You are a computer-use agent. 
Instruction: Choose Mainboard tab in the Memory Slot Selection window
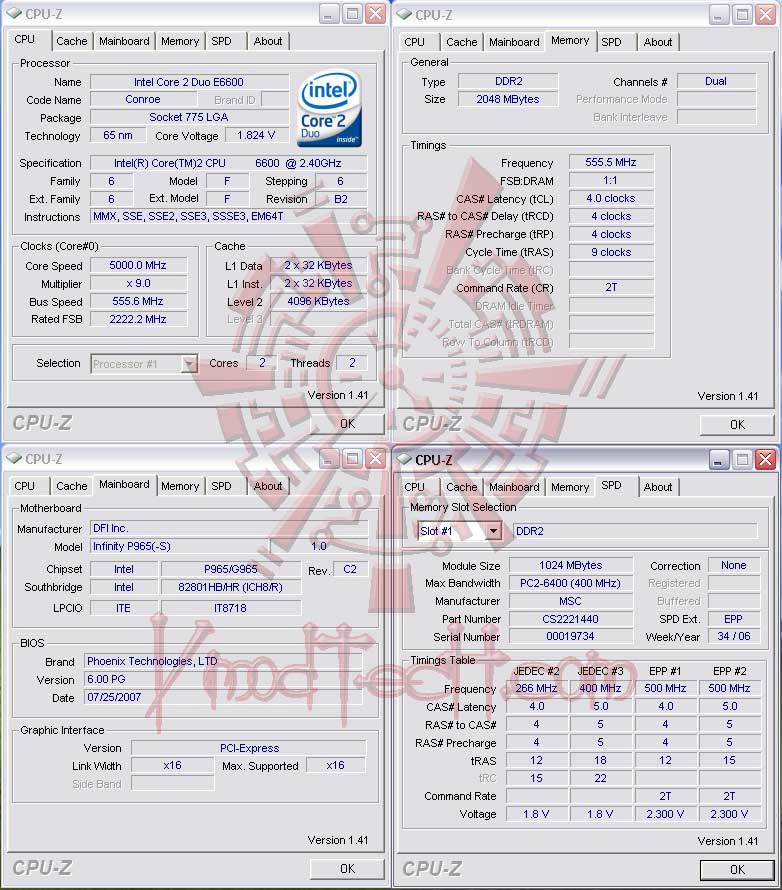click(x=514, y=487)
